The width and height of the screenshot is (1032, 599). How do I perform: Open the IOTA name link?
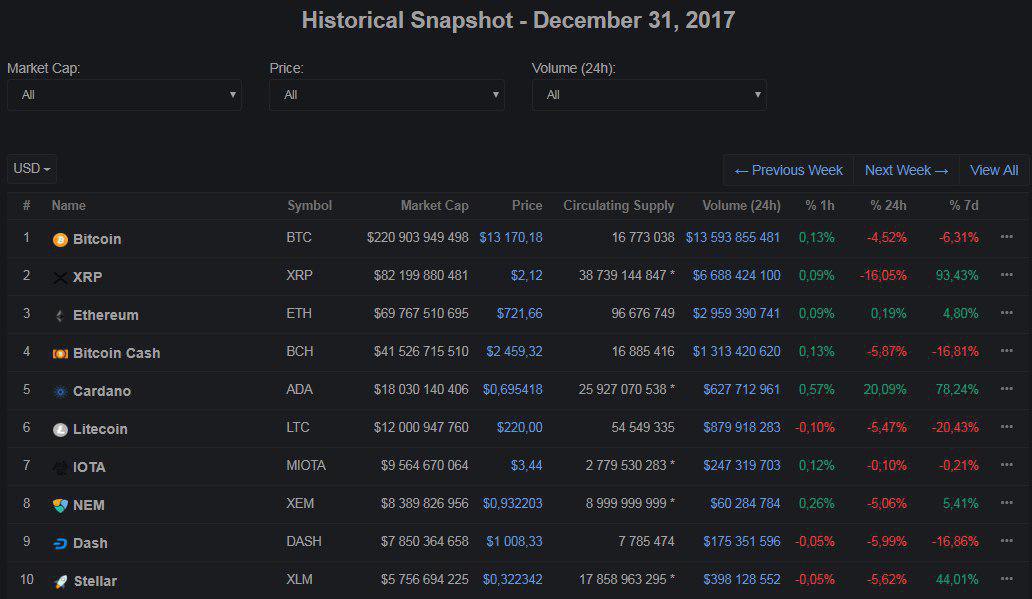(89, 467)
